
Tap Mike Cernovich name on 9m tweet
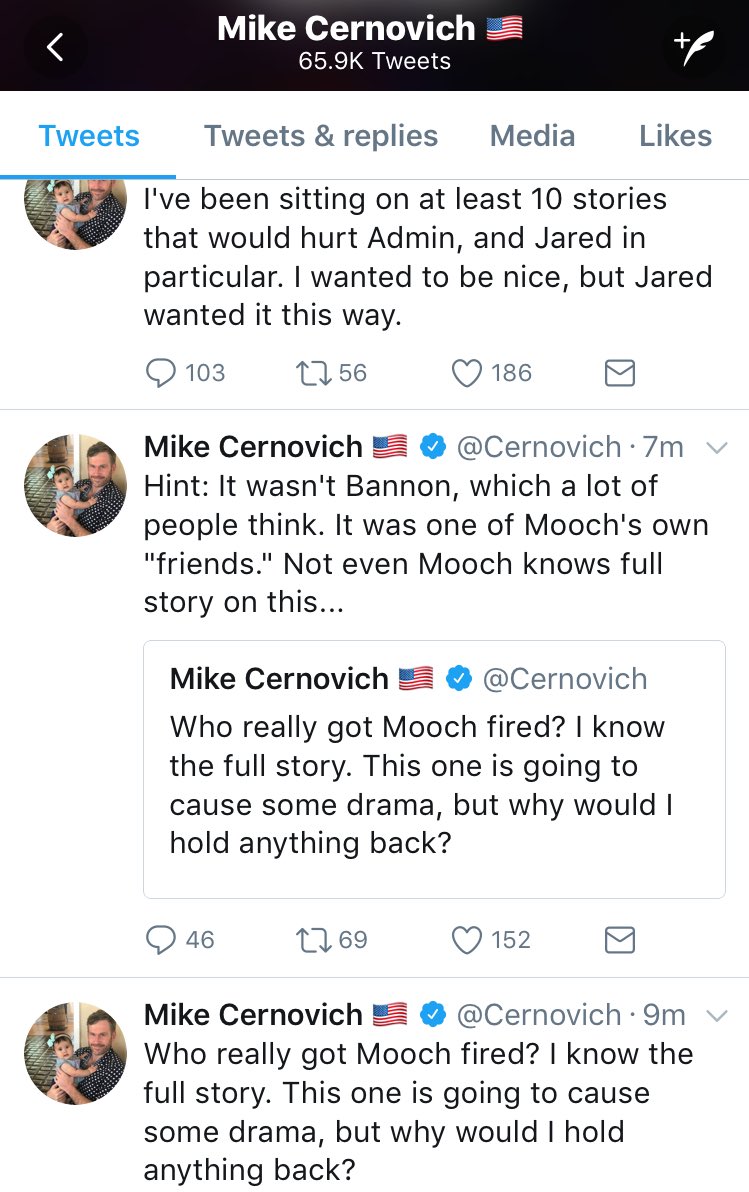click(253, 1015)
